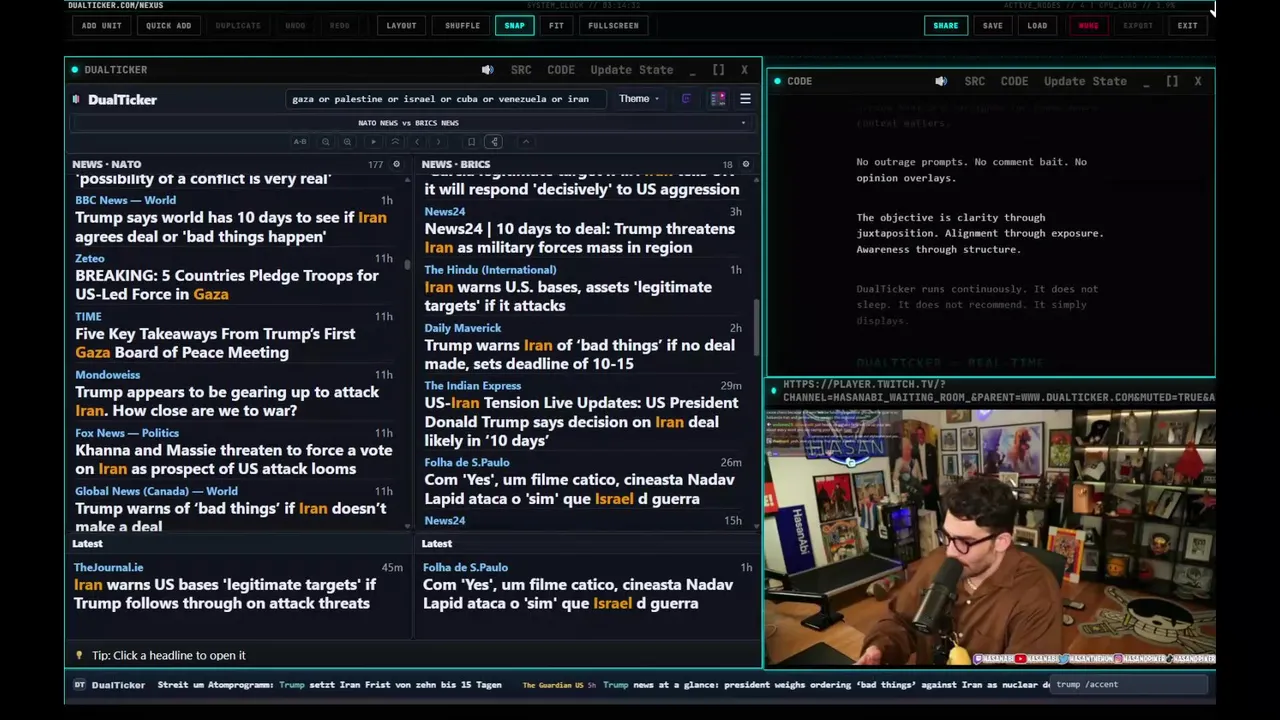Viewport: 1280px width, 720px height.
Task: Open CODE tab in the CODE panel
Action: click(x=1015, y=81)
